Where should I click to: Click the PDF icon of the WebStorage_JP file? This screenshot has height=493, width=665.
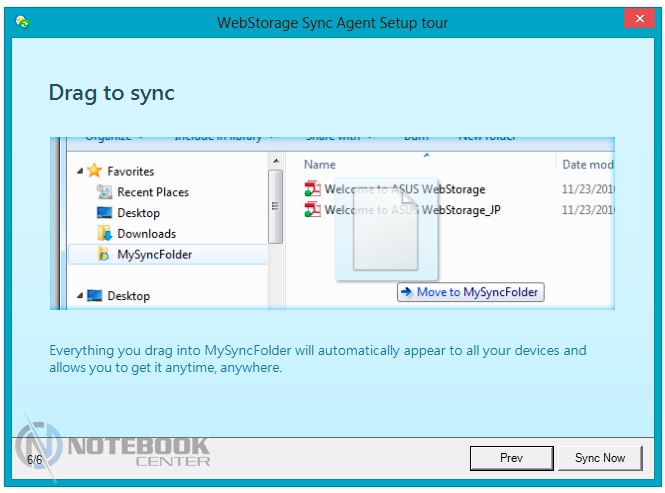click(313, 209)
